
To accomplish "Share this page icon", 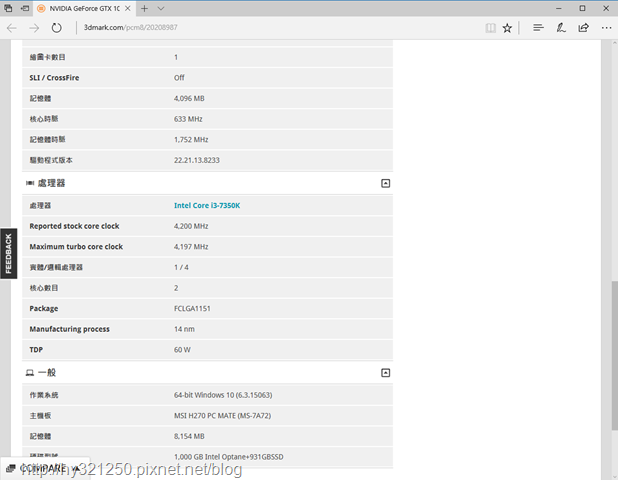I will pos(583,28).
